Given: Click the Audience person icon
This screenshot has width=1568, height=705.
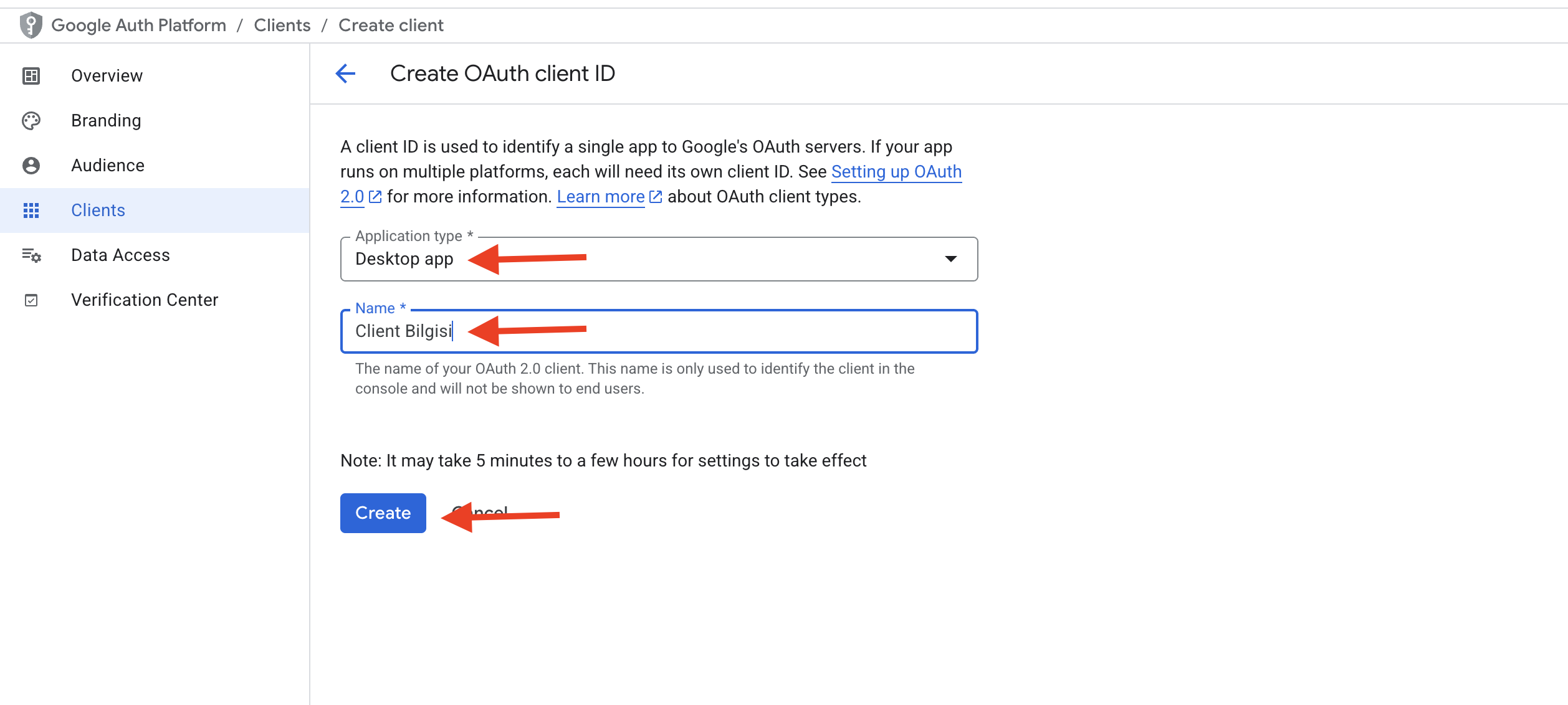Looking at the screenshot, I should [31, 166].
